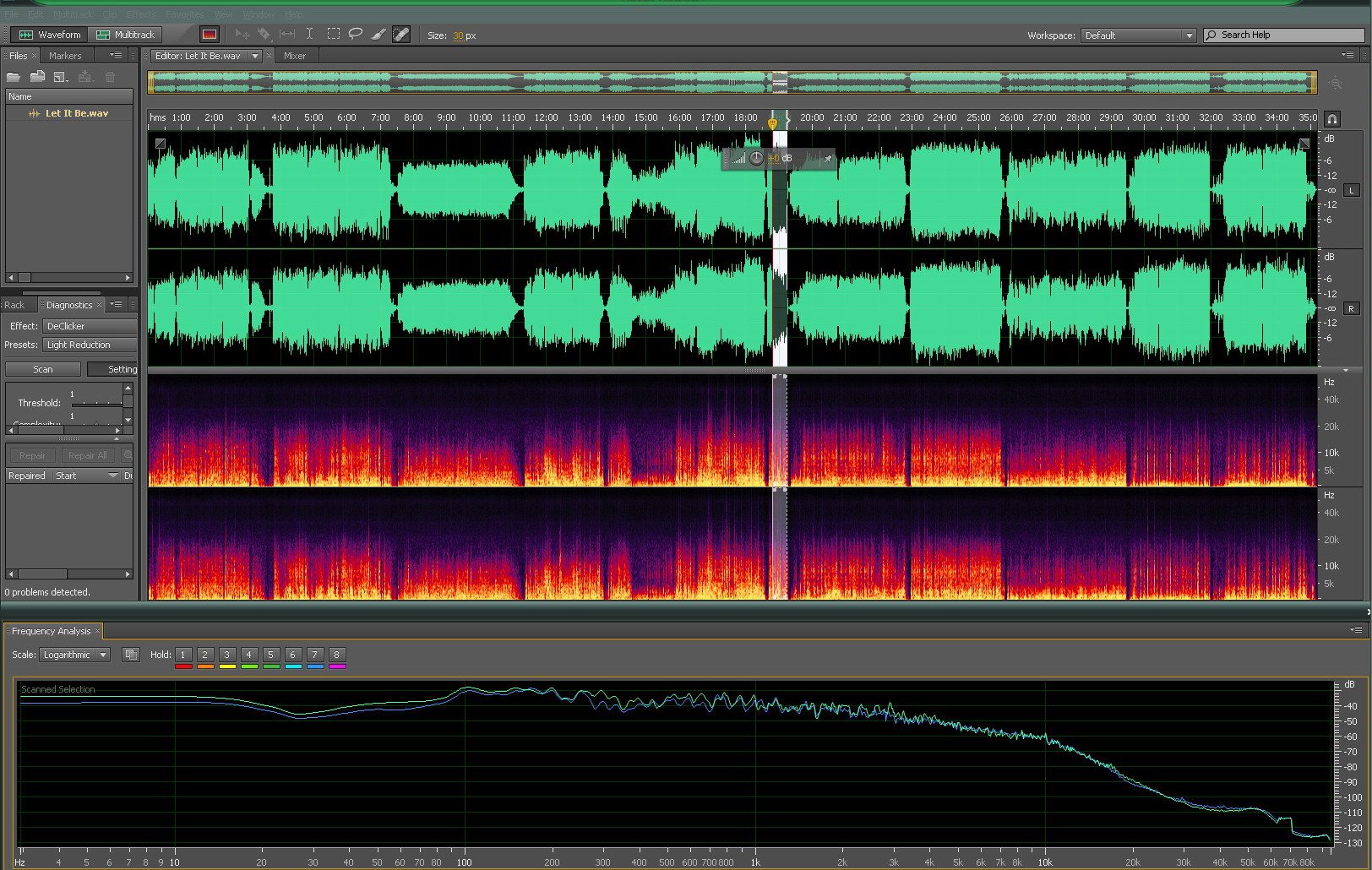This screenshot has width=1372, height=870.
Task: Pick the Paintbrush Selection tool
Action: point(378,35)
